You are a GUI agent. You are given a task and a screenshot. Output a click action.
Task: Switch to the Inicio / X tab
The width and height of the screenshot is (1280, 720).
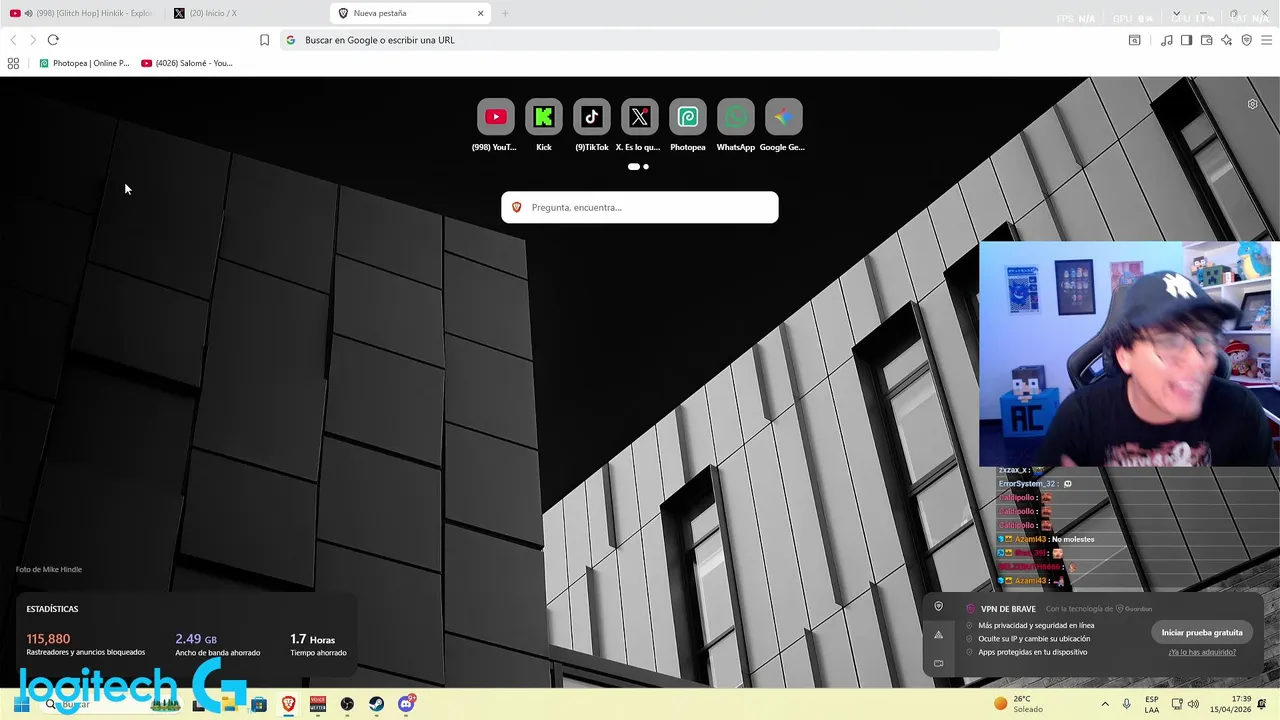(246, 13)
